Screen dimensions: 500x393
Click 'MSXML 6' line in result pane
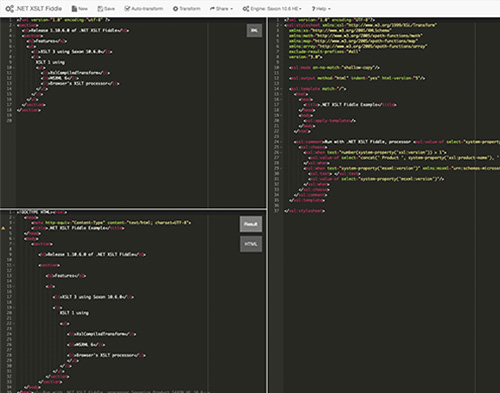pyautogui.click(x=86, y=345)
